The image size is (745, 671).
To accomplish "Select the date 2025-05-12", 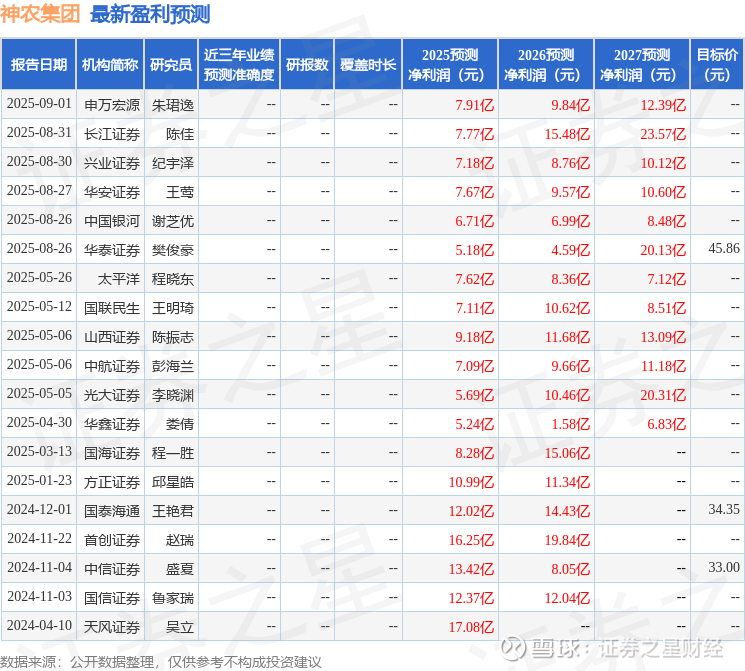I will point(39,307).
